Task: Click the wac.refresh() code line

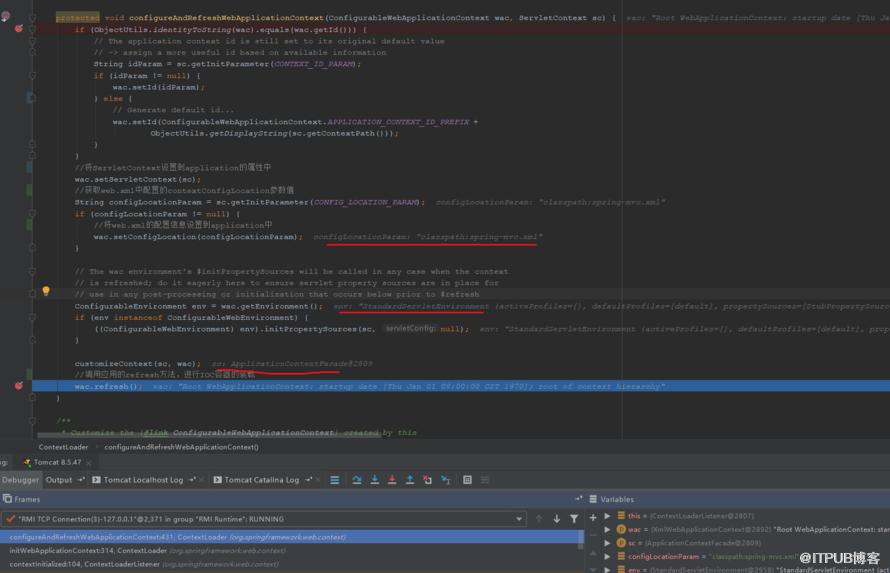Action: click(x=108, y=386)
